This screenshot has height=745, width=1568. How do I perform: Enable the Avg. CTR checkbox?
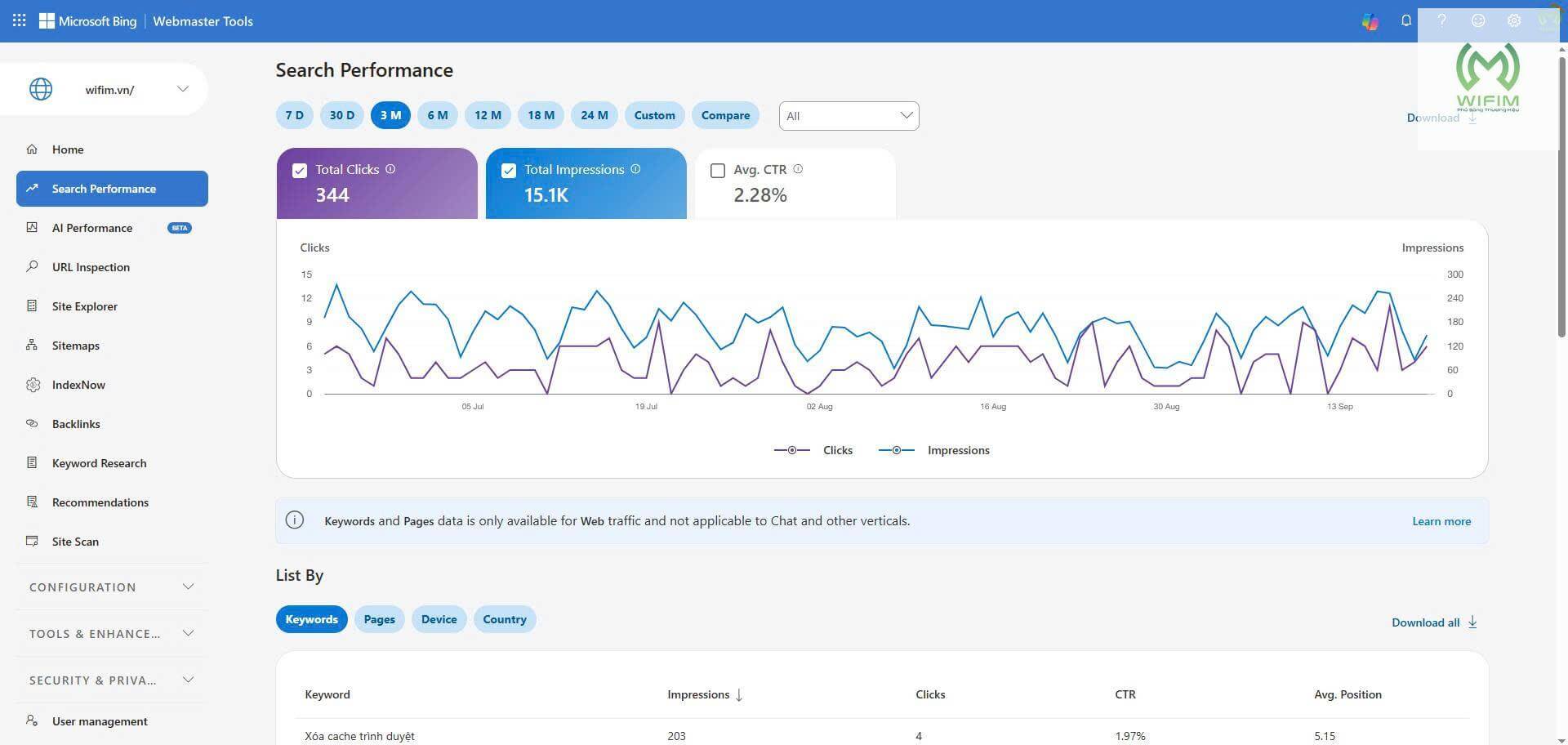click(718, 170)
